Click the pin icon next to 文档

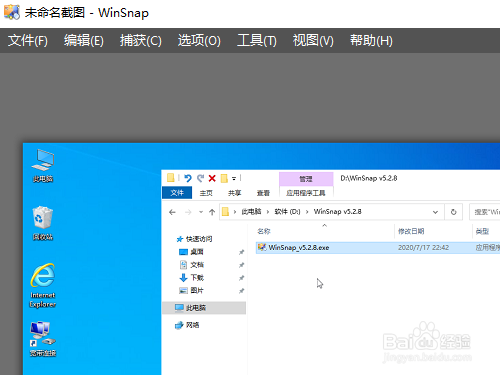click(241, 265)
